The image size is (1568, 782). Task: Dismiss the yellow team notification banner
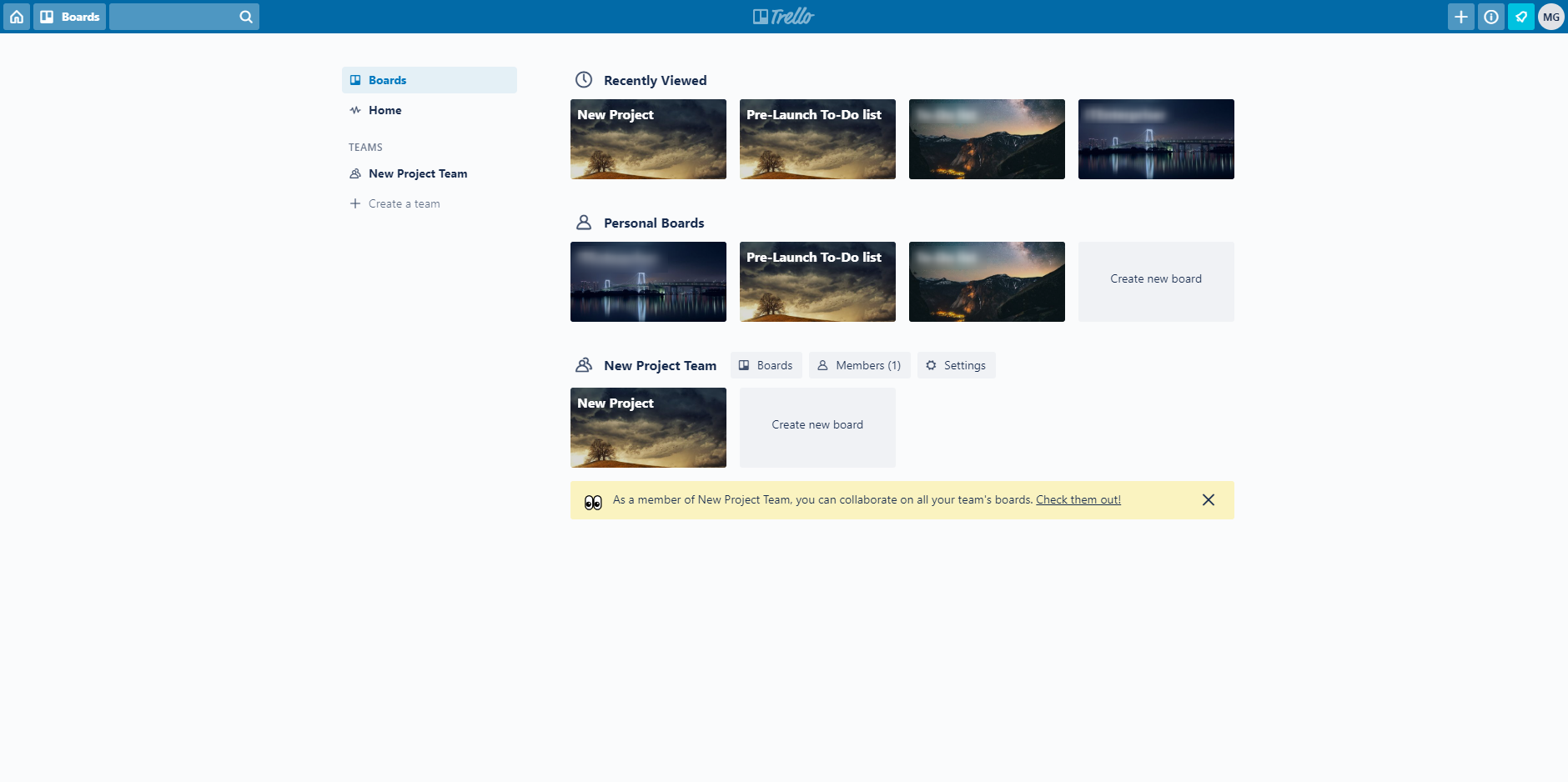pyautogui.click(x=1209, y=499)
